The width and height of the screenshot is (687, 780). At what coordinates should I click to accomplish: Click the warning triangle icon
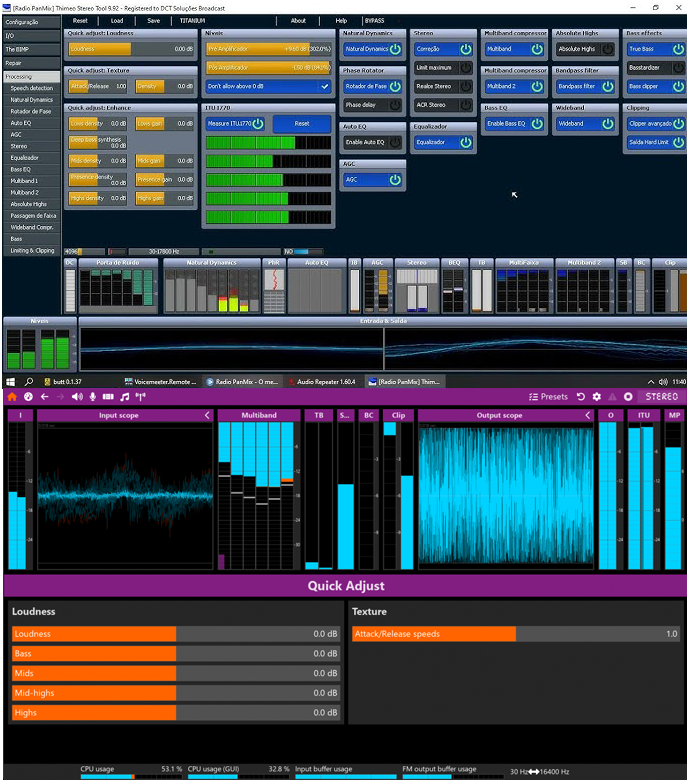(612, 397)
